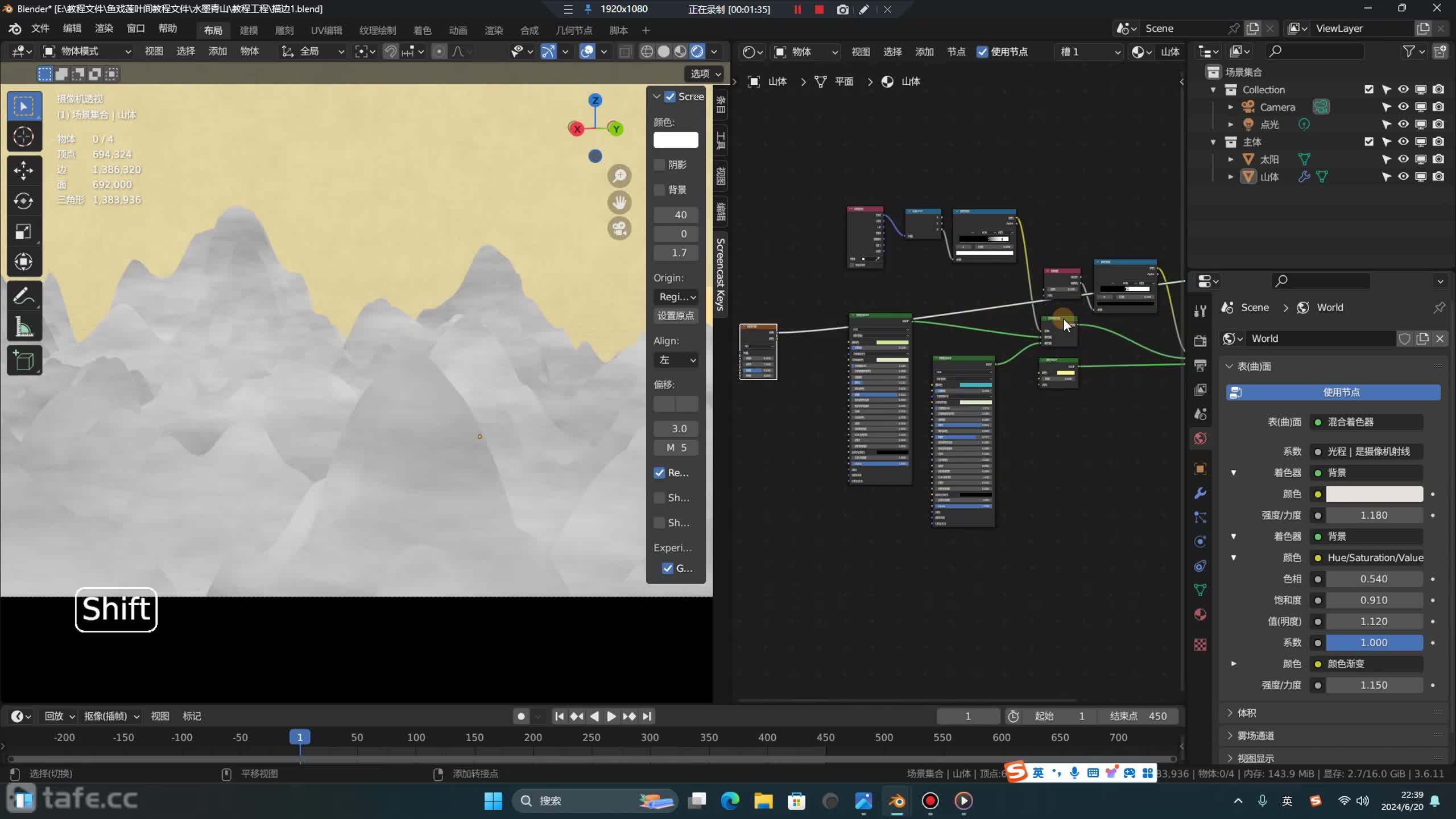Hide the Camera in the outliner
1456x819 pixels.
tap(1404, 107)
